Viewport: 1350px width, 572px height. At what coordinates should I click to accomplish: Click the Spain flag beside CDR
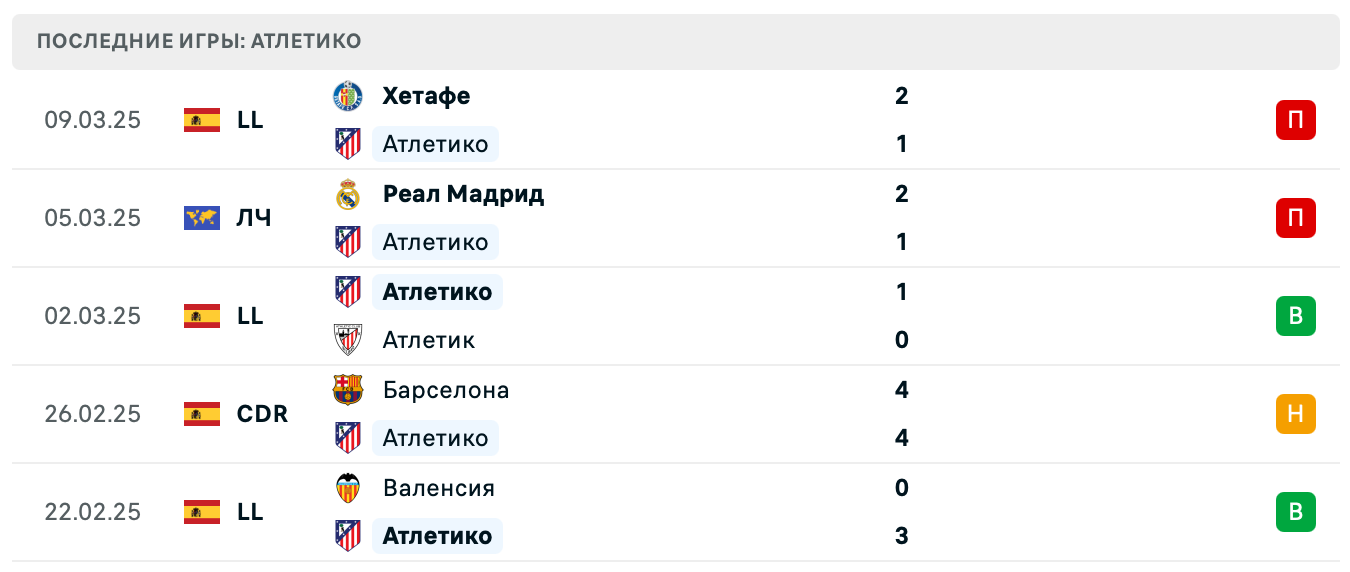[x=202, y=414]
